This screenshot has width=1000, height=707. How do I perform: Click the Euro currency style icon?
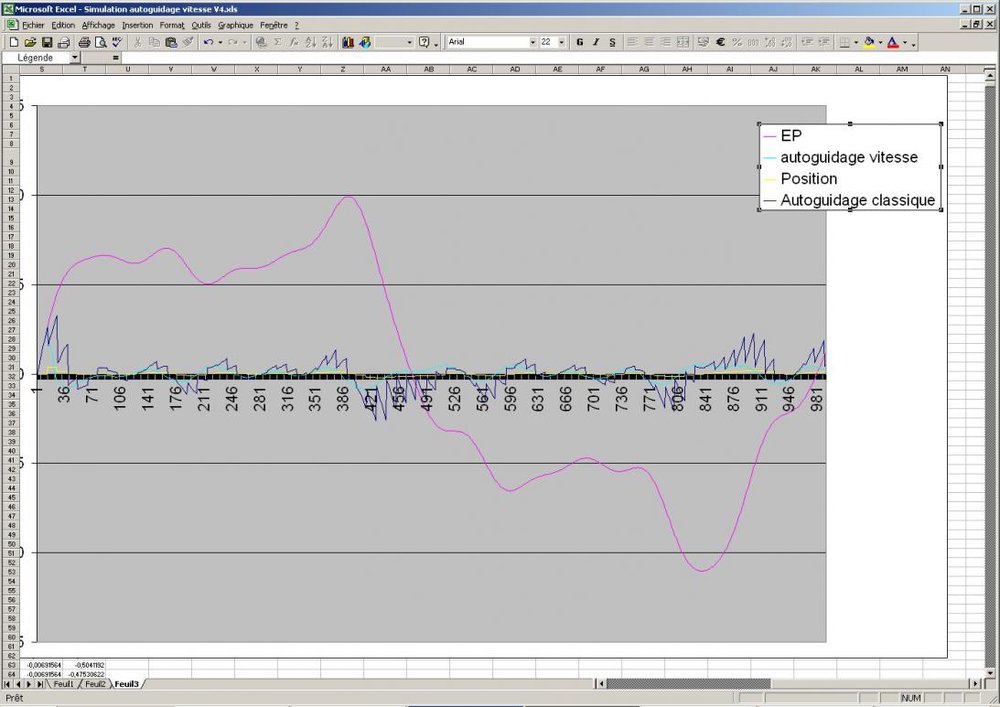pos(720,42)
